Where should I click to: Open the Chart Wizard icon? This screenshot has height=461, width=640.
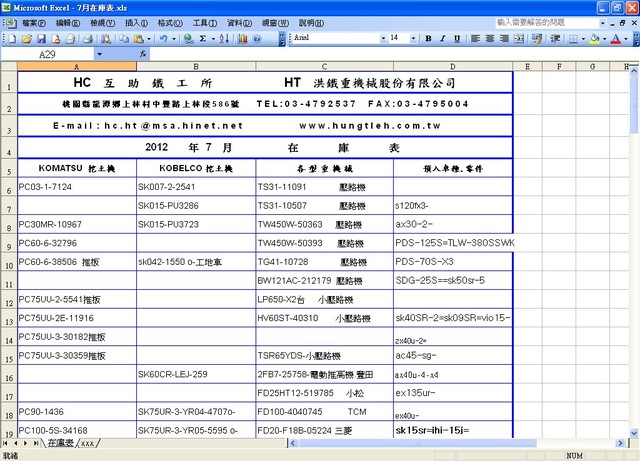[242, 39]
